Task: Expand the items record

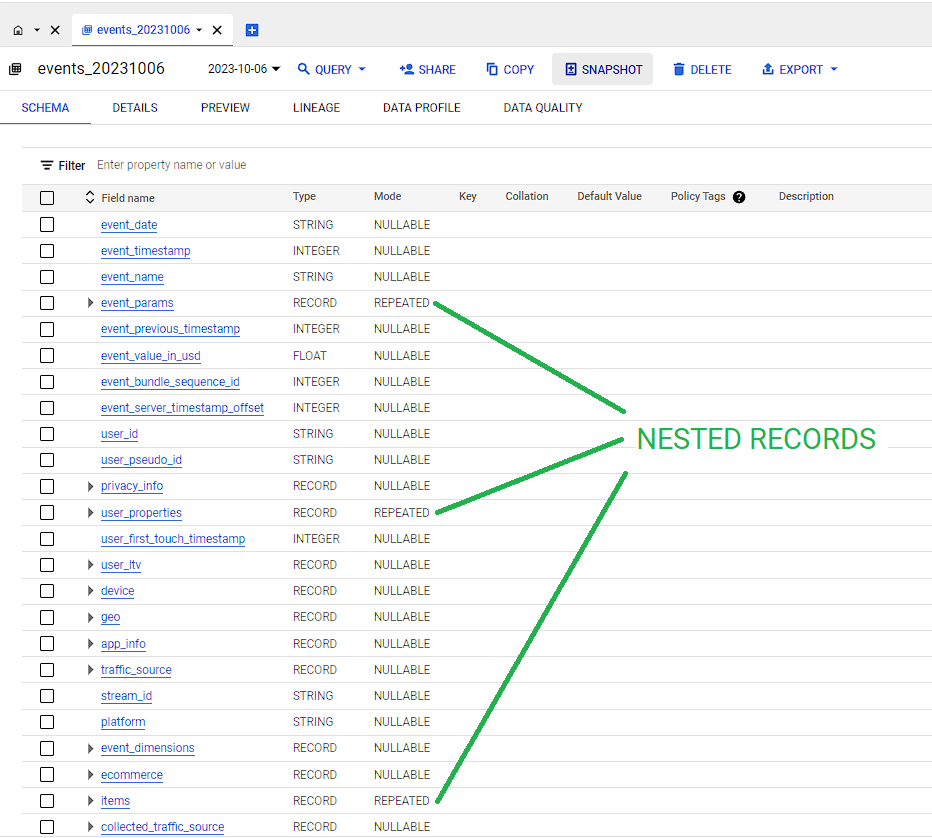Action: pos(90,801)
